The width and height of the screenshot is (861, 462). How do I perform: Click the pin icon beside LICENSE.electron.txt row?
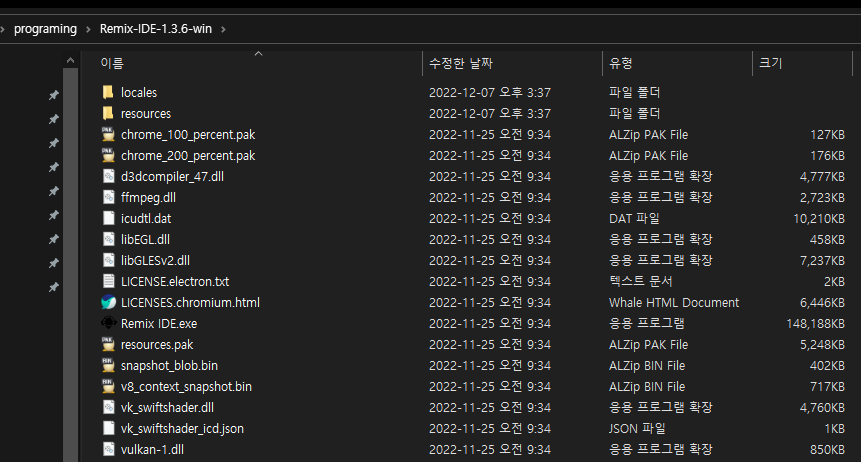53,287
